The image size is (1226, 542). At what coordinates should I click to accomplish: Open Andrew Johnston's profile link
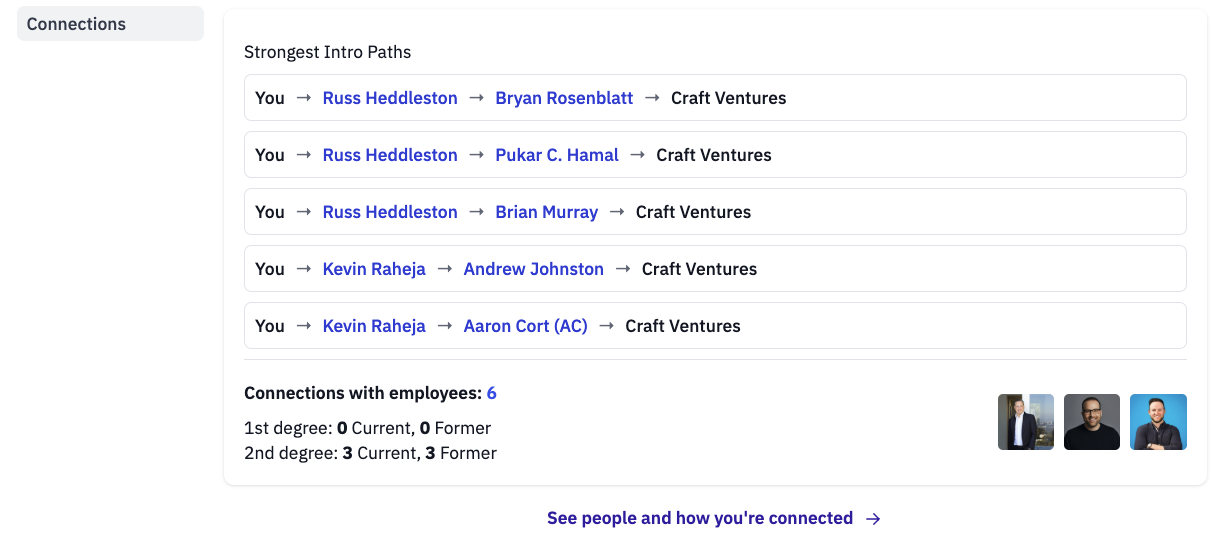(534, 269)
